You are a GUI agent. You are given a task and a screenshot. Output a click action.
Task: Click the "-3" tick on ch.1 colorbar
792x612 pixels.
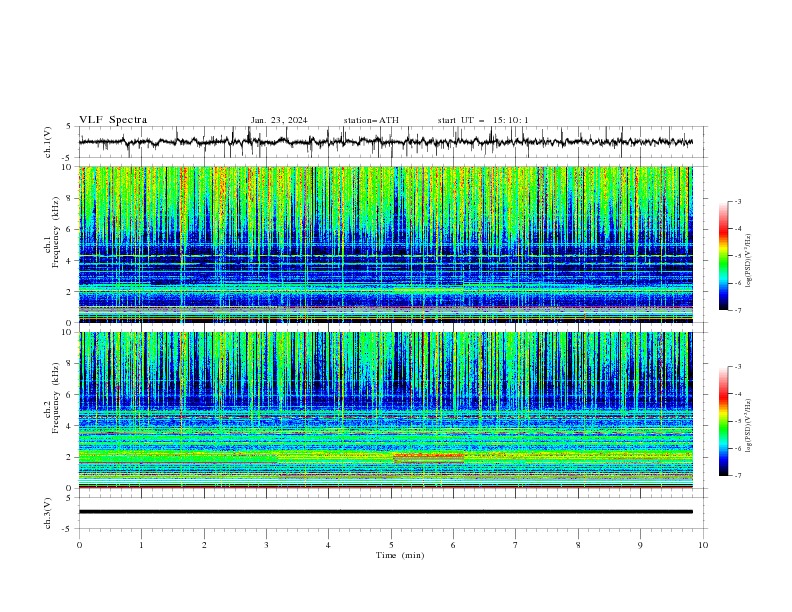point(738,201)
